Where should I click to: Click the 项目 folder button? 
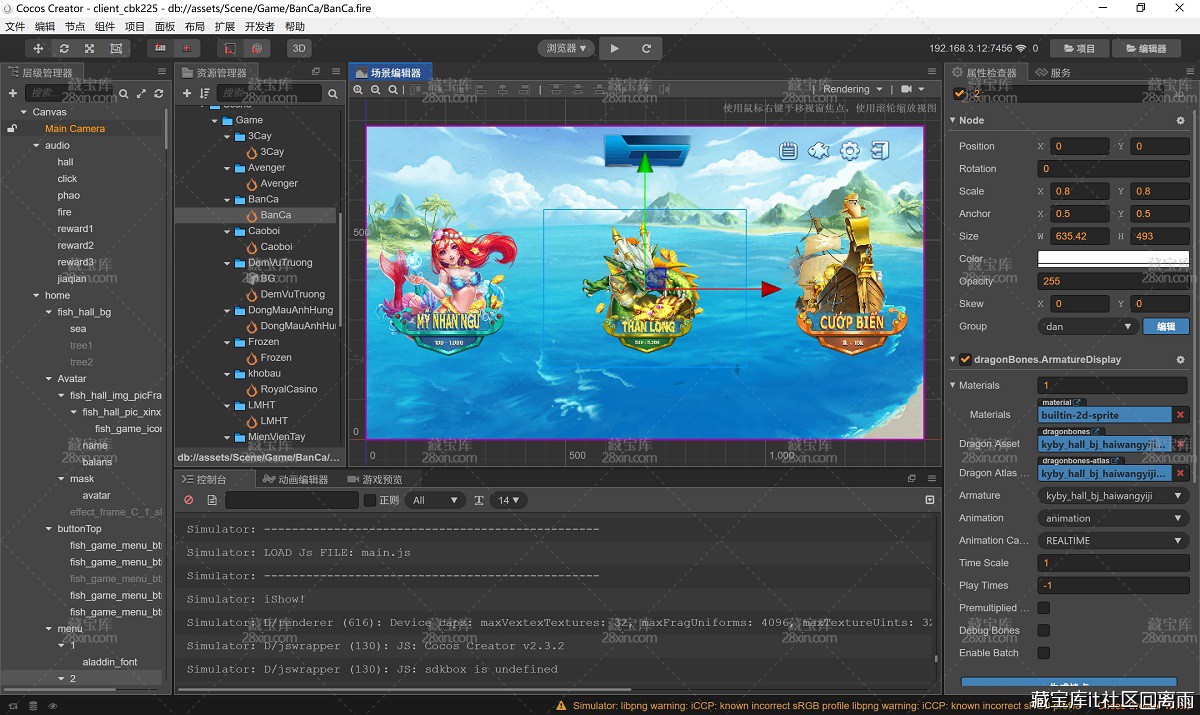[1078, 48]
